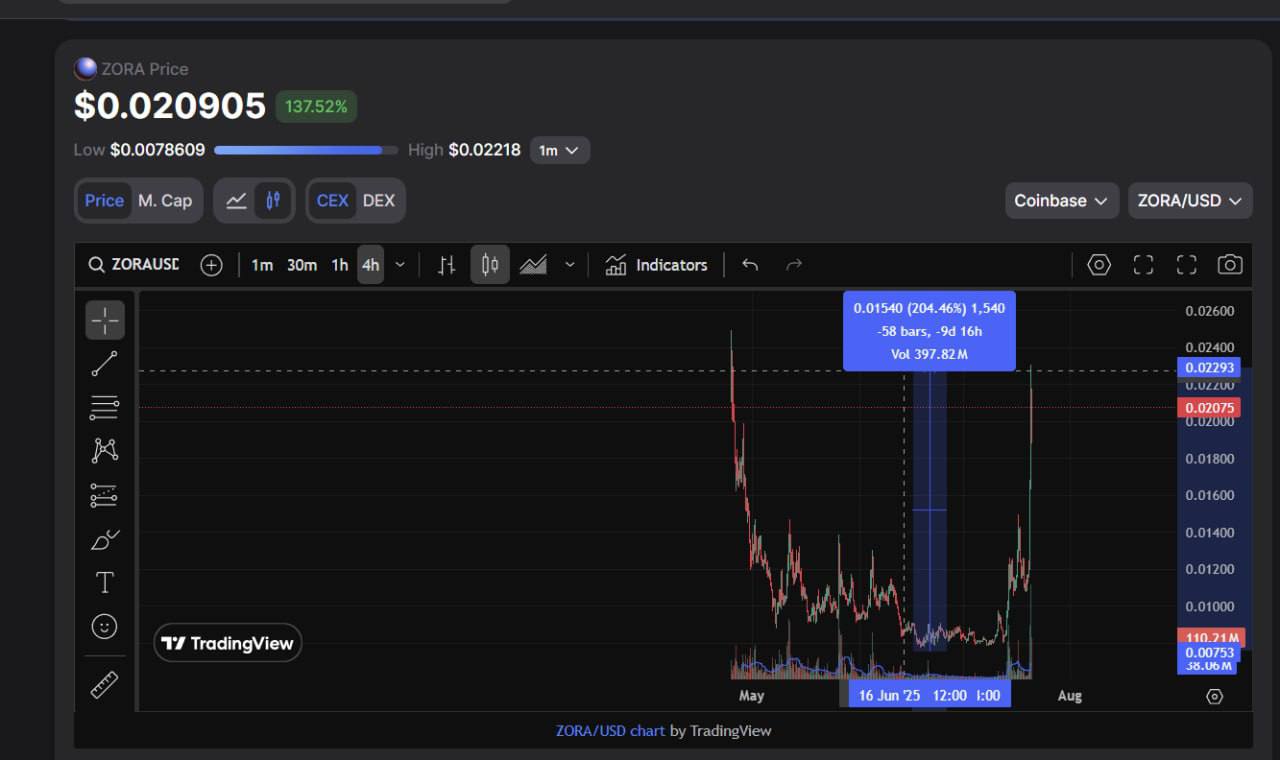Select the Price toggle
Screen dimensions: 1280x760
104,201
